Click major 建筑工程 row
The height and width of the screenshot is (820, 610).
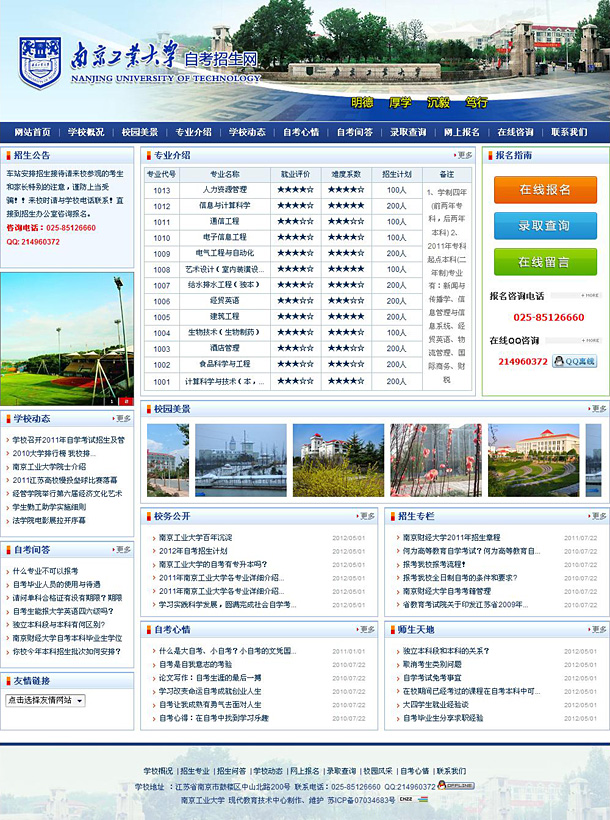pos(225,316)
